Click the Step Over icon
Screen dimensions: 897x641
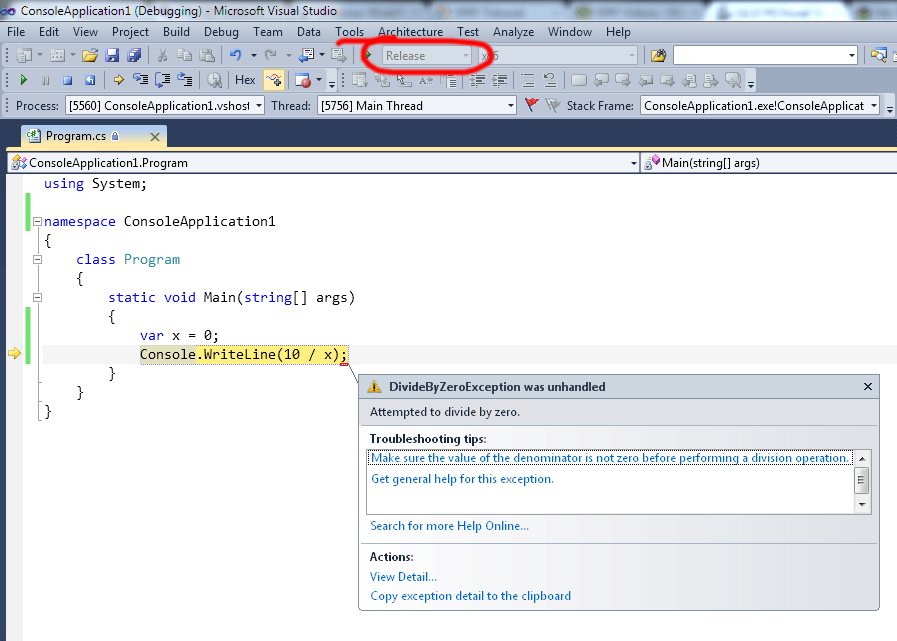[162, 80]
